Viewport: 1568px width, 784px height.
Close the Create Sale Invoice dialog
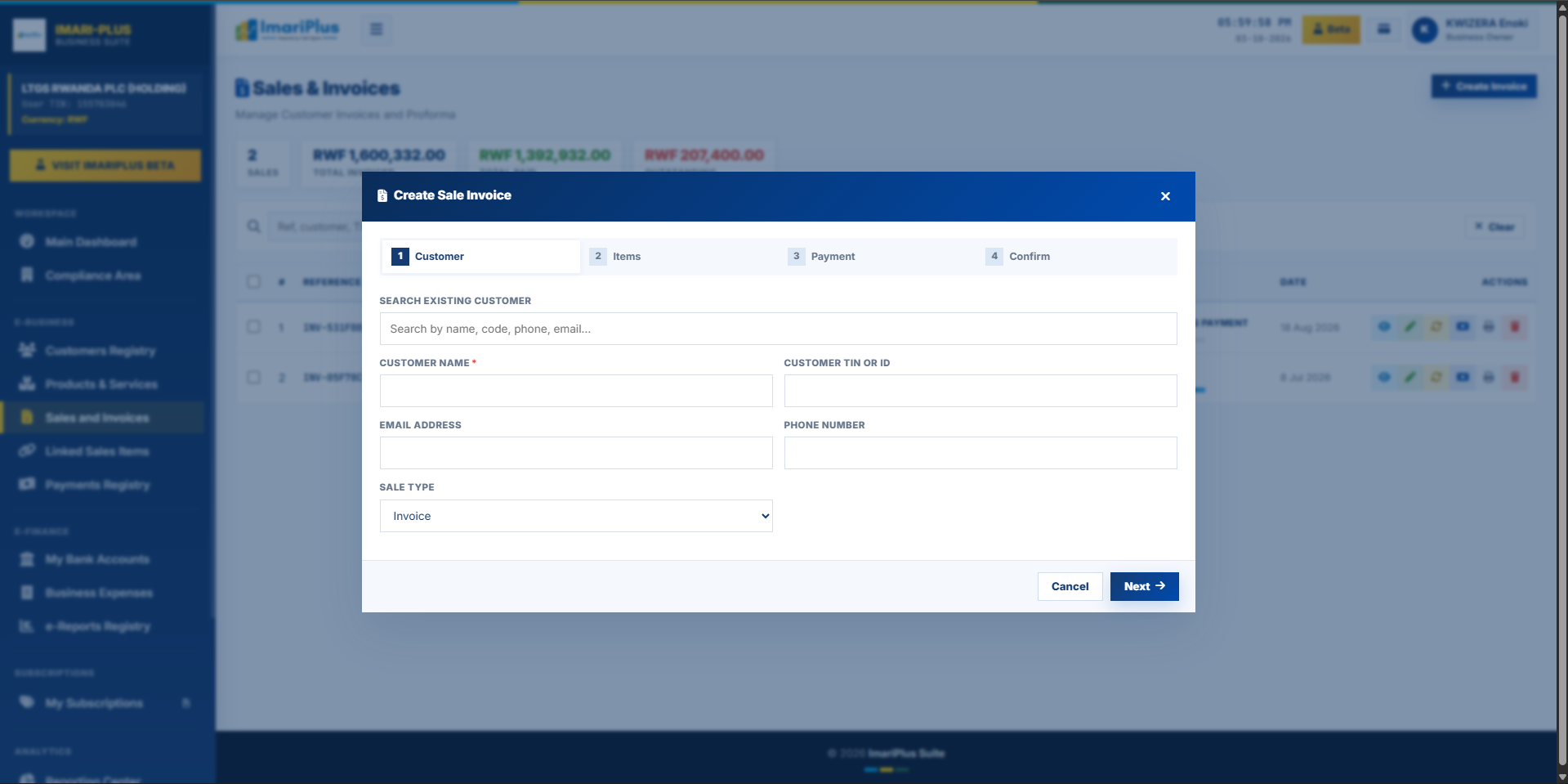1165,196
